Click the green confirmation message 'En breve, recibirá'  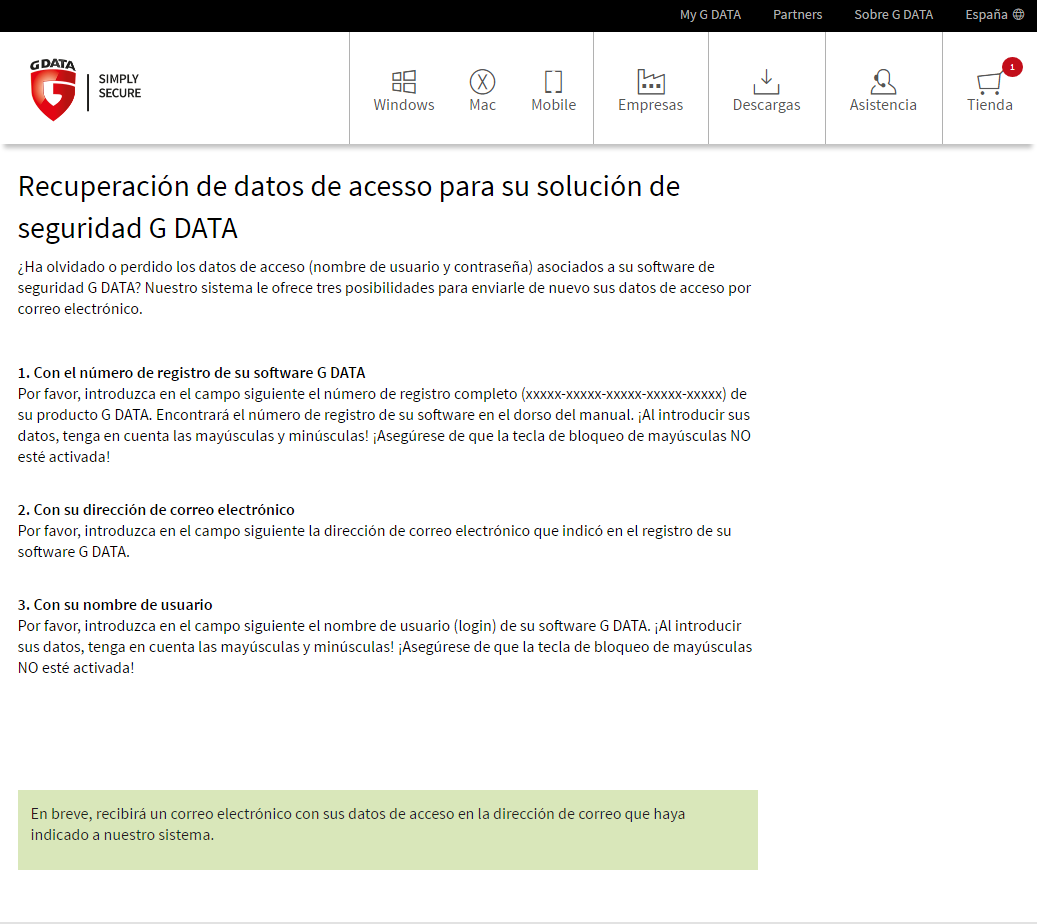point(388,829)
